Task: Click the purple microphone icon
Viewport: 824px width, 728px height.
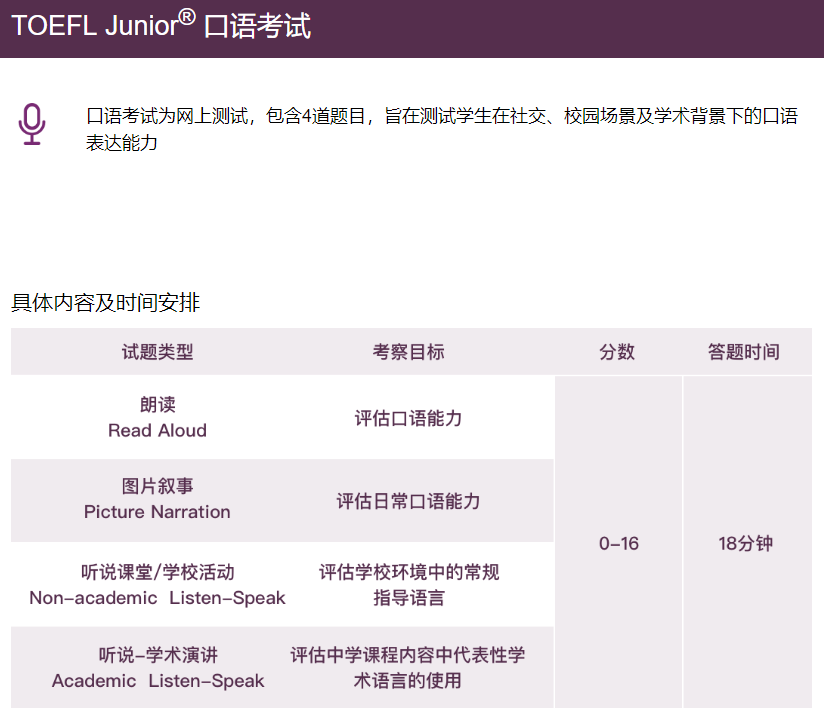Action: (x=32, y=124)
